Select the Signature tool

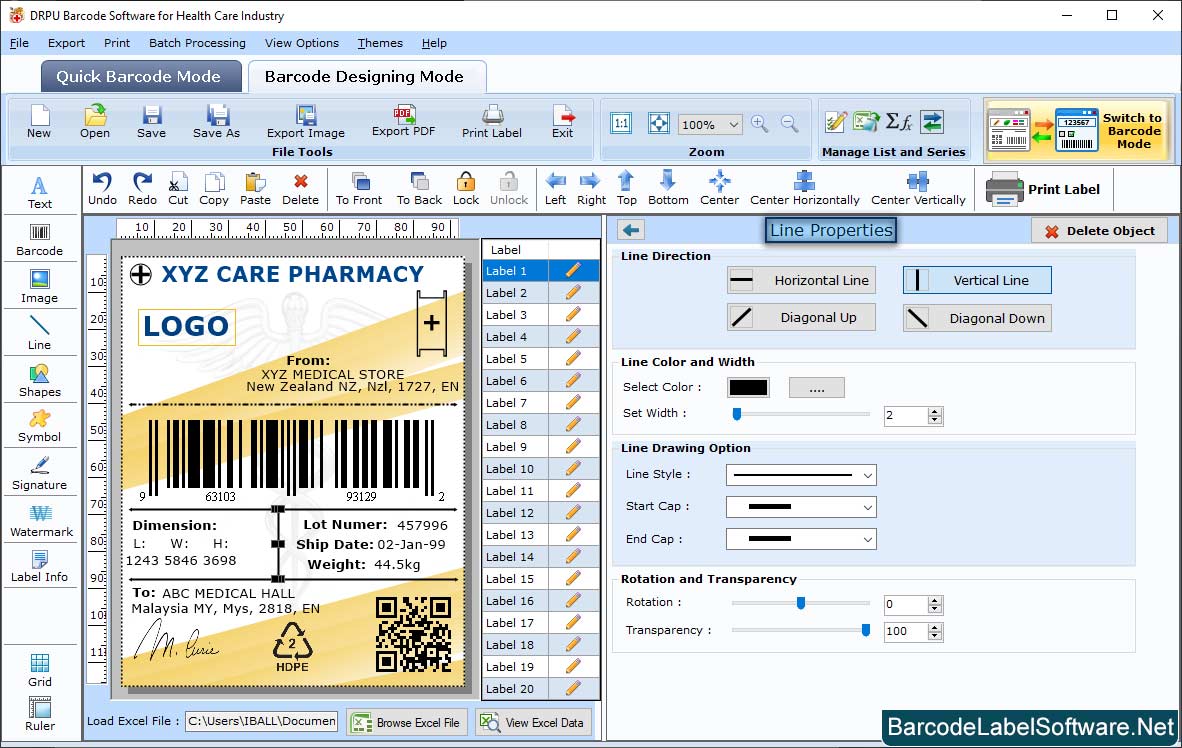pos(39,474)
